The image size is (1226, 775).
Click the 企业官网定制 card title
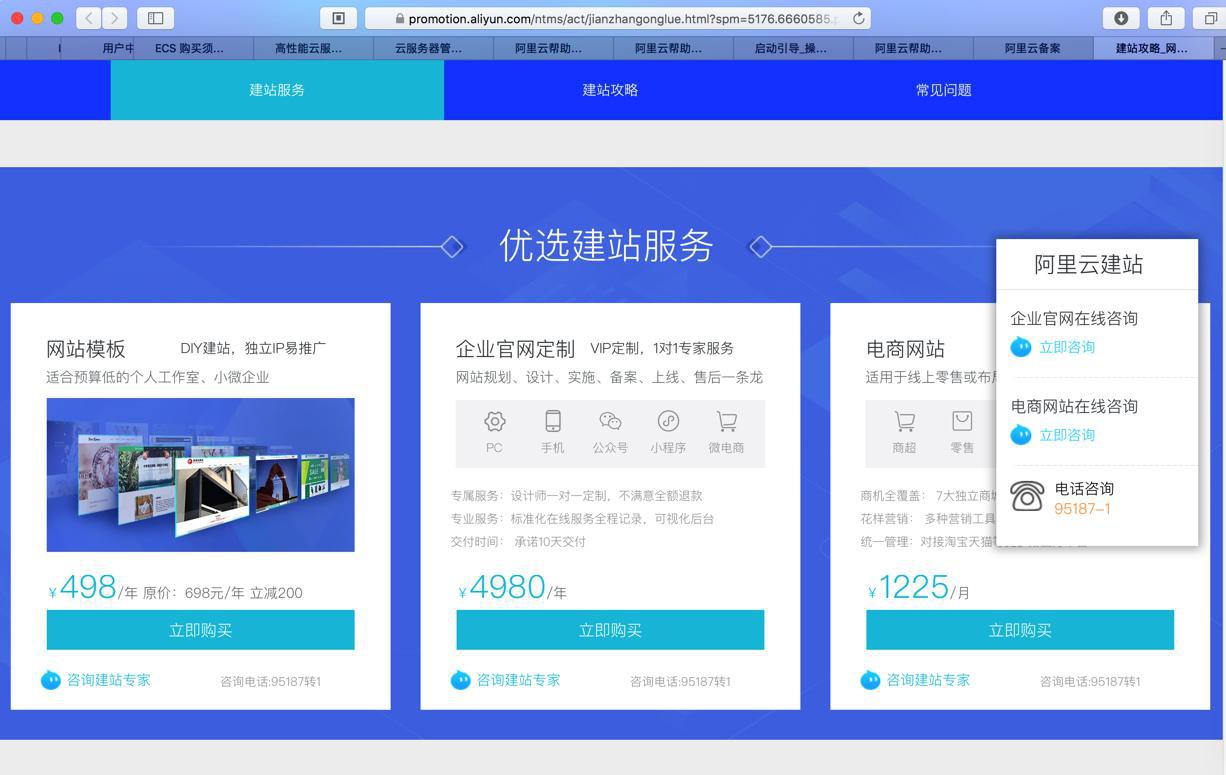(515, 349)
